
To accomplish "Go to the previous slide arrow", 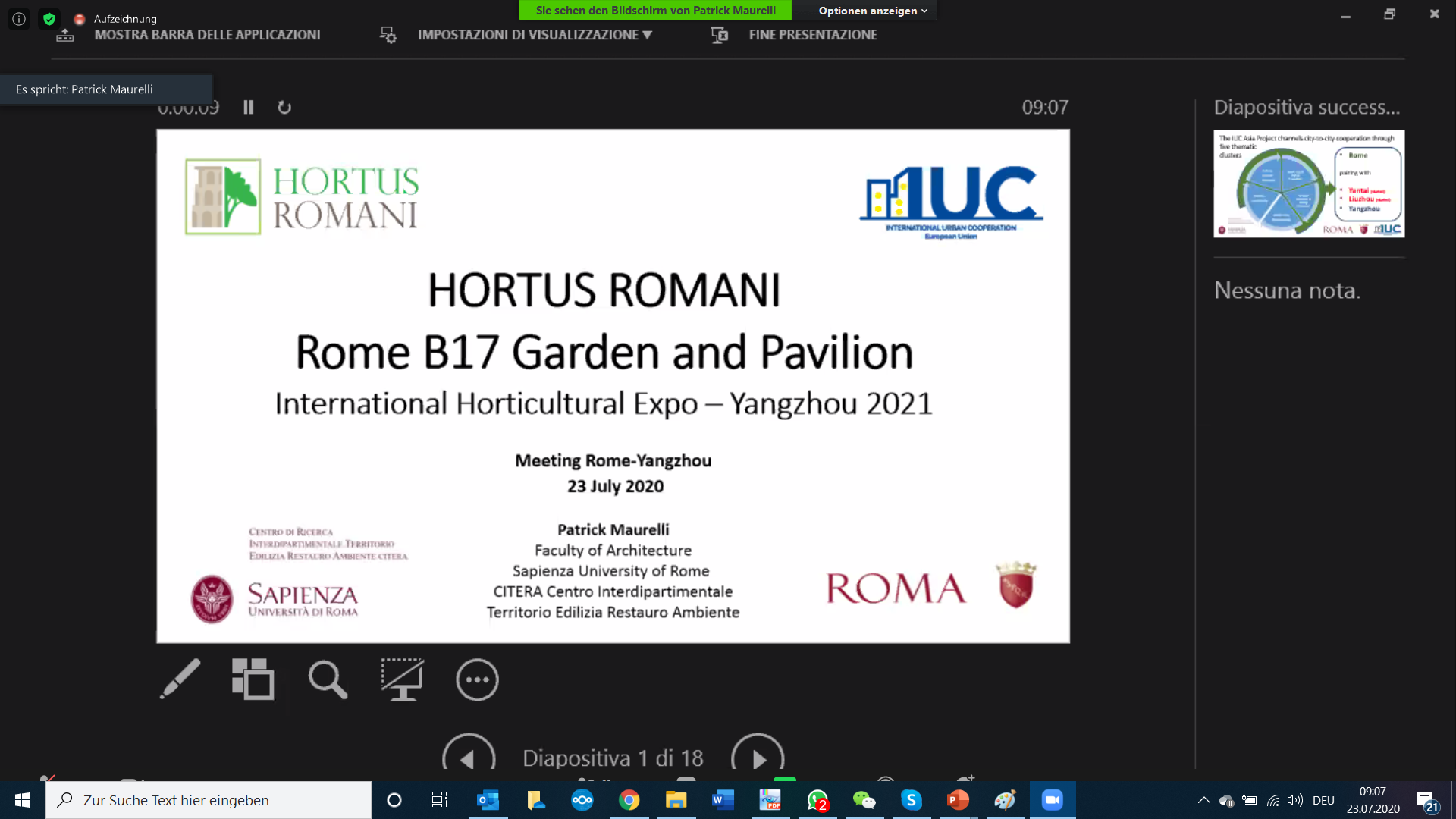I will pyautogui.click(x=468, y=758).
